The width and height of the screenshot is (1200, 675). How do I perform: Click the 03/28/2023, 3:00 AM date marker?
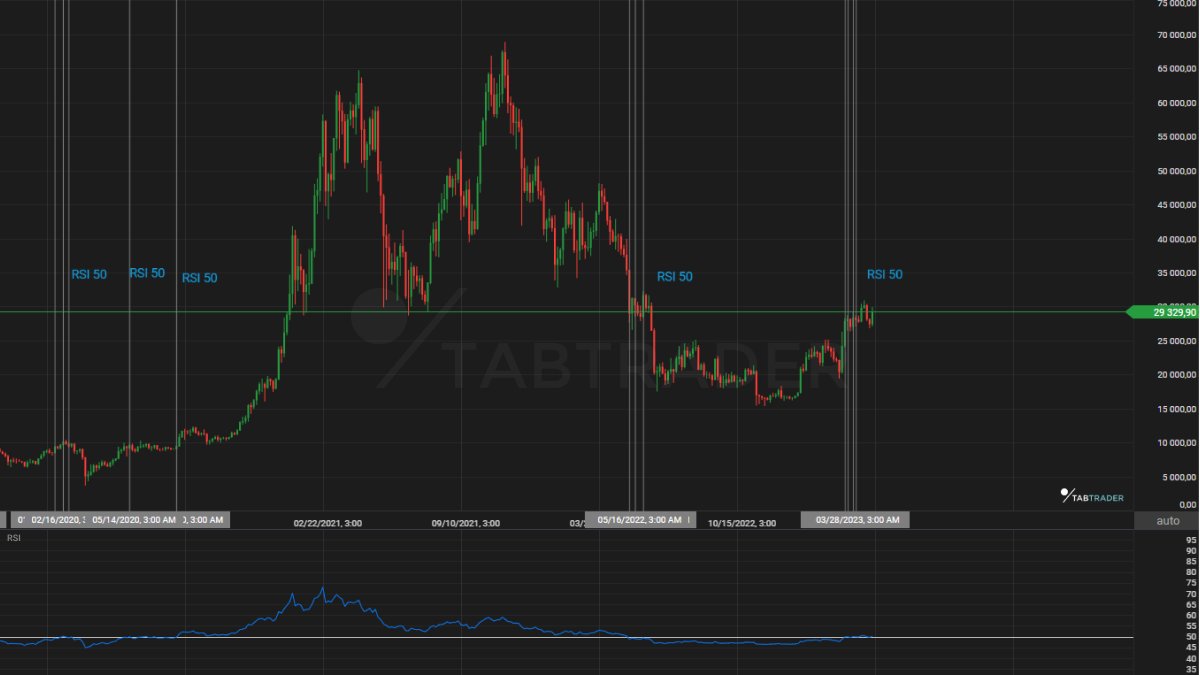tap(857, 520)
